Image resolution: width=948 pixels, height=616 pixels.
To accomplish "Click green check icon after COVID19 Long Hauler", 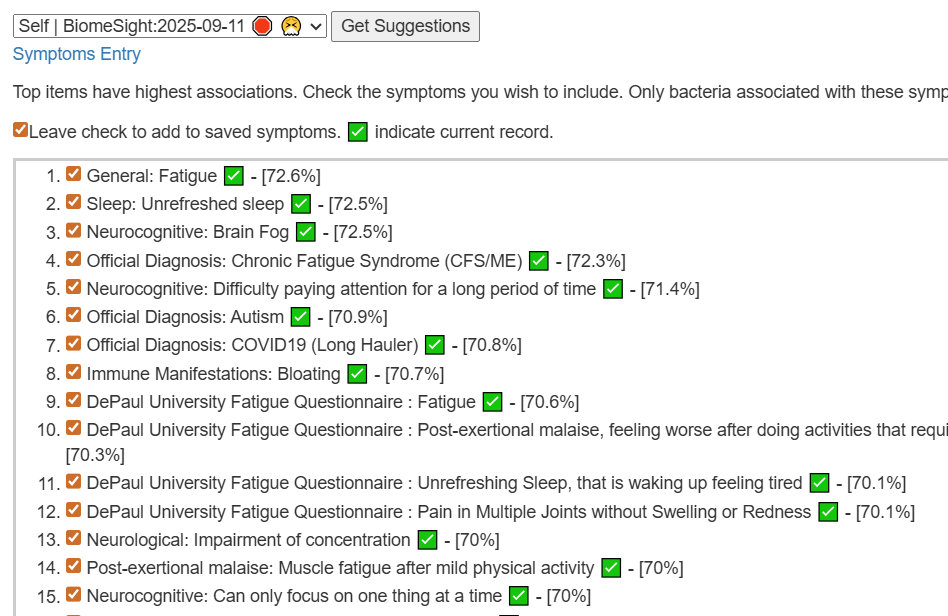I will point(435,345).
